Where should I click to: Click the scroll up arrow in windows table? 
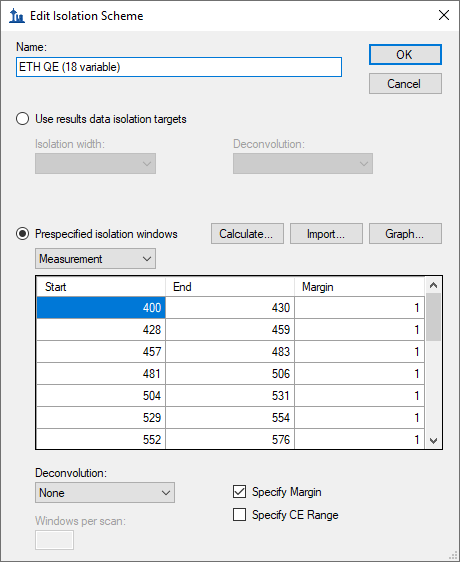(433, 285)
